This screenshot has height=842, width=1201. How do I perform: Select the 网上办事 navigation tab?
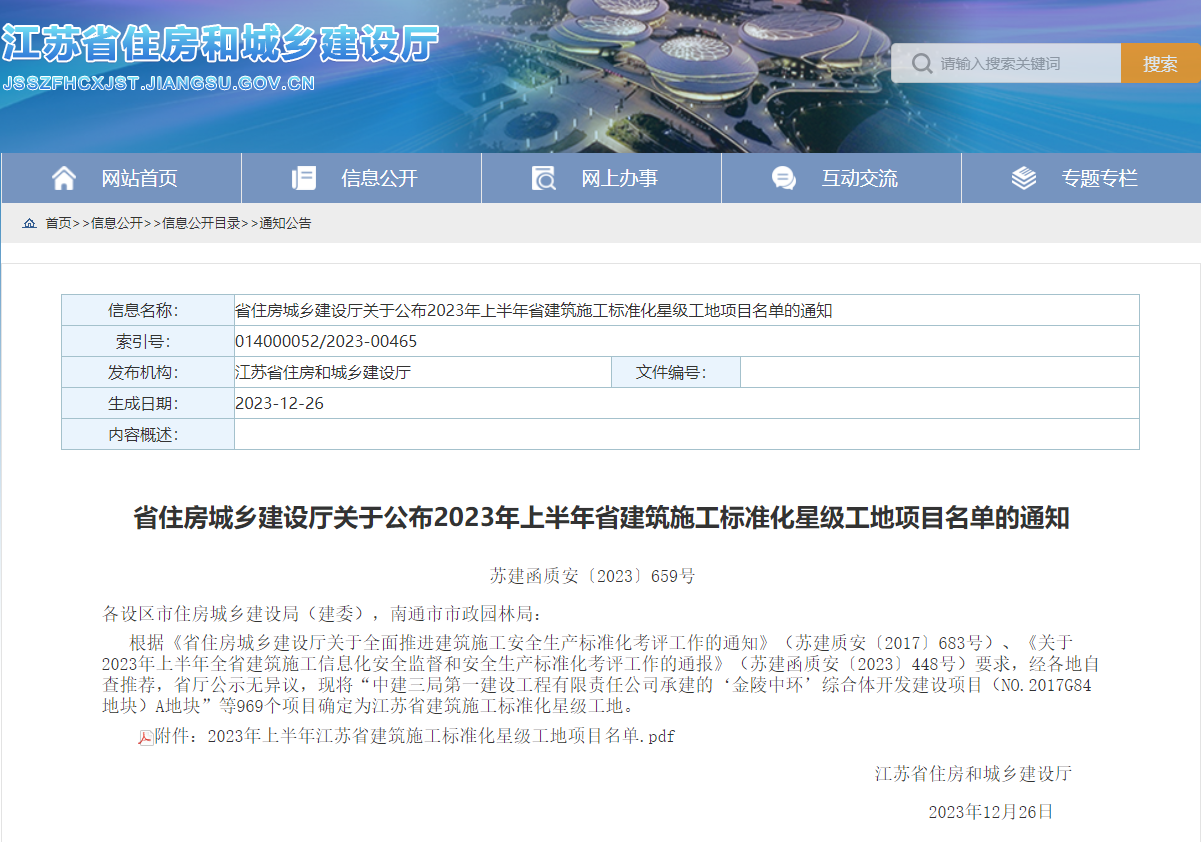[619, 178]
